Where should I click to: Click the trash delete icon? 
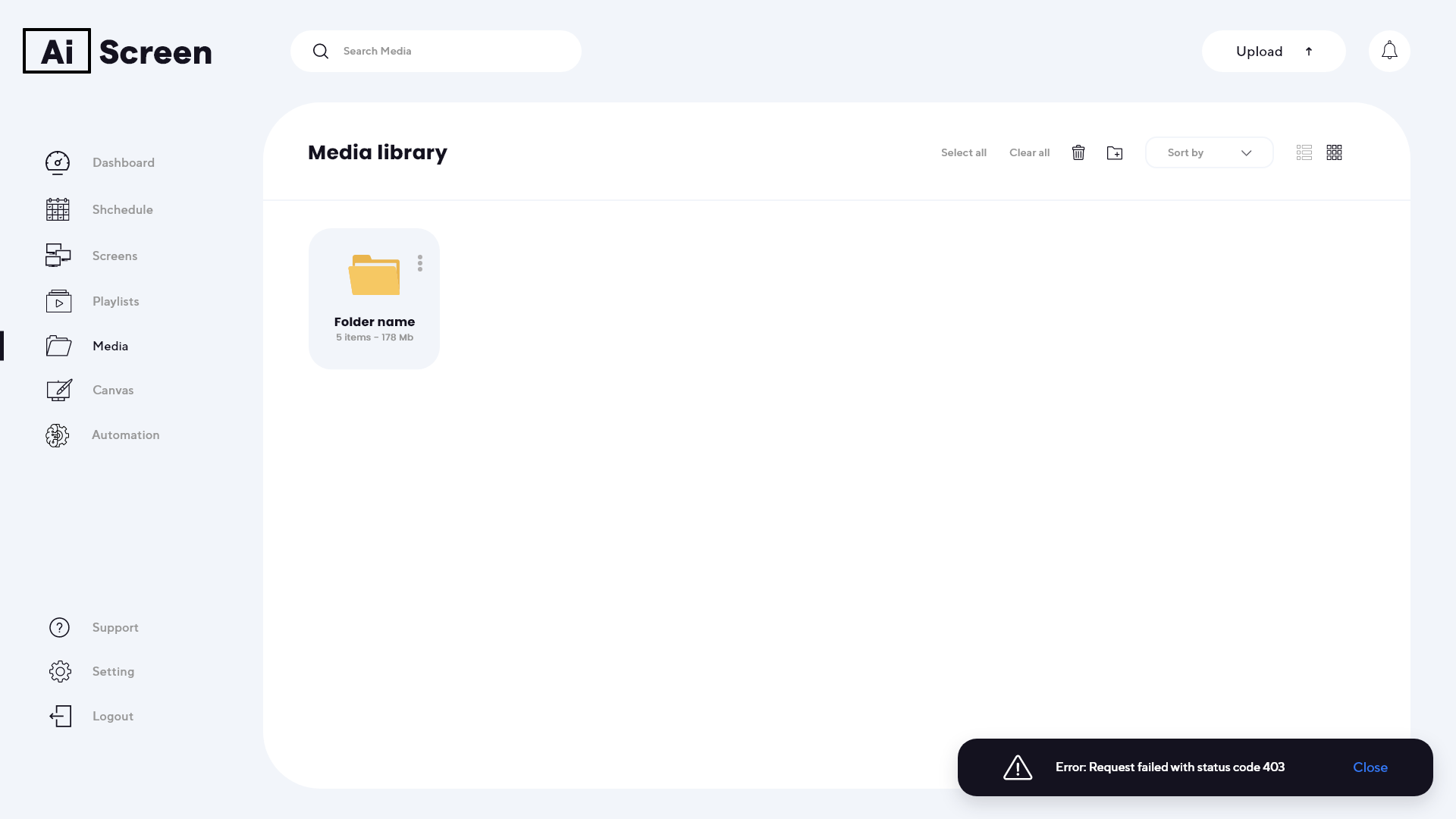pyautogui.click(x=1078, y=152)
